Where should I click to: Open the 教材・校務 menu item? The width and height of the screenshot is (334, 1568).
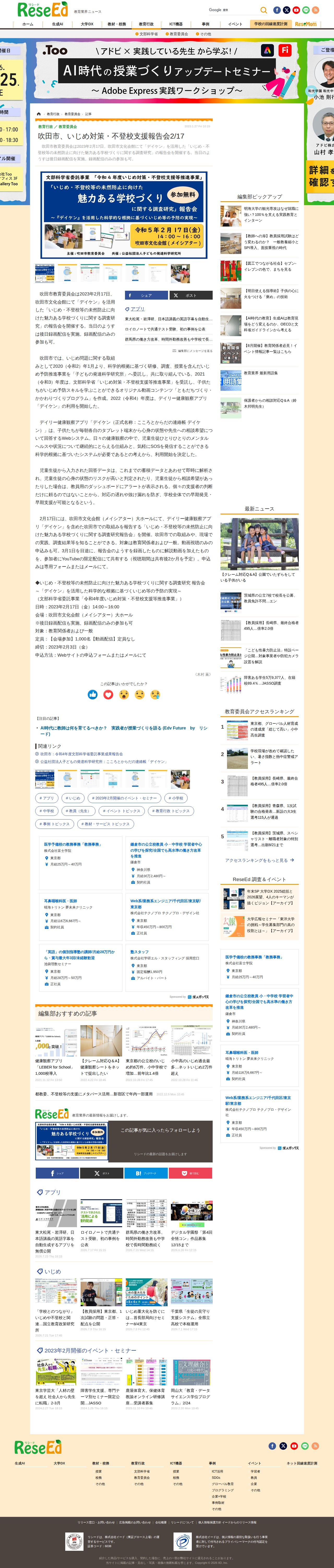click(117, 24)
